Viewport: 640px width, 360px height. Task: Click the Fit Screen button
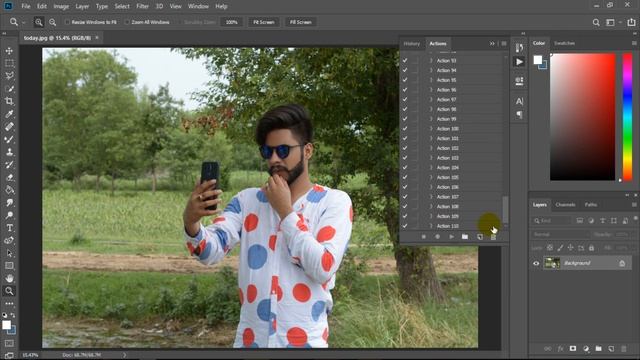pos(264,22)
